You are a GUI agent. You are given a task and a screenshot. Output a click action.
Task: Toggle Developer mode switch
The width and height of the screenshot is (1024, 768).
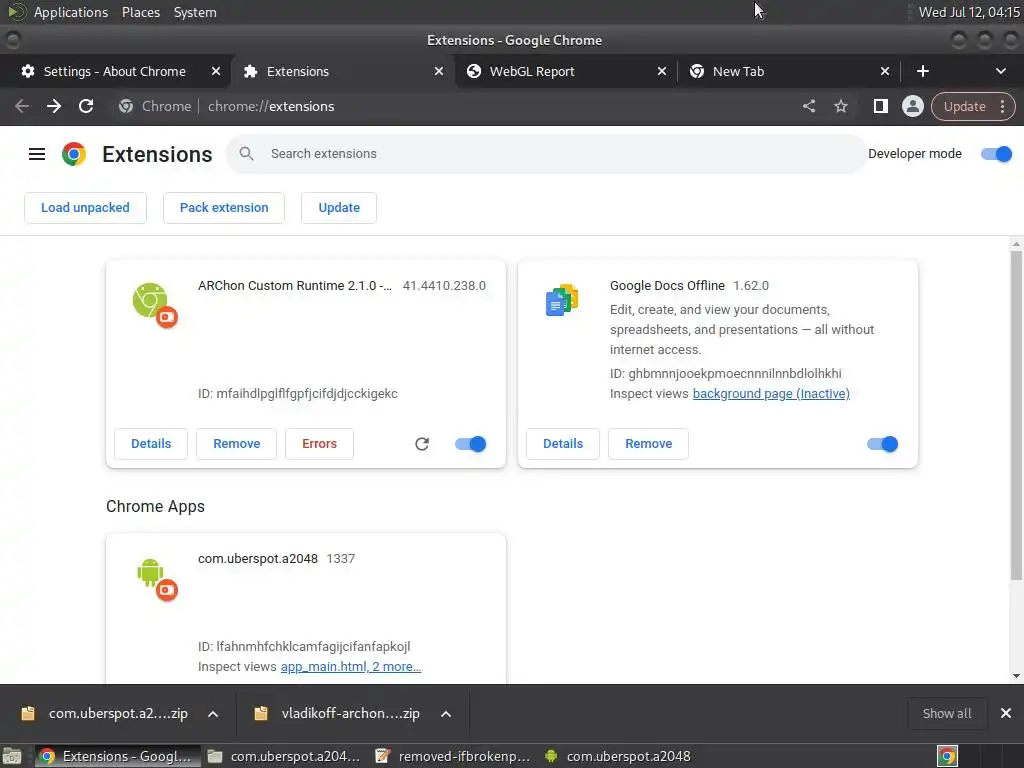click(x=997, y=154)
